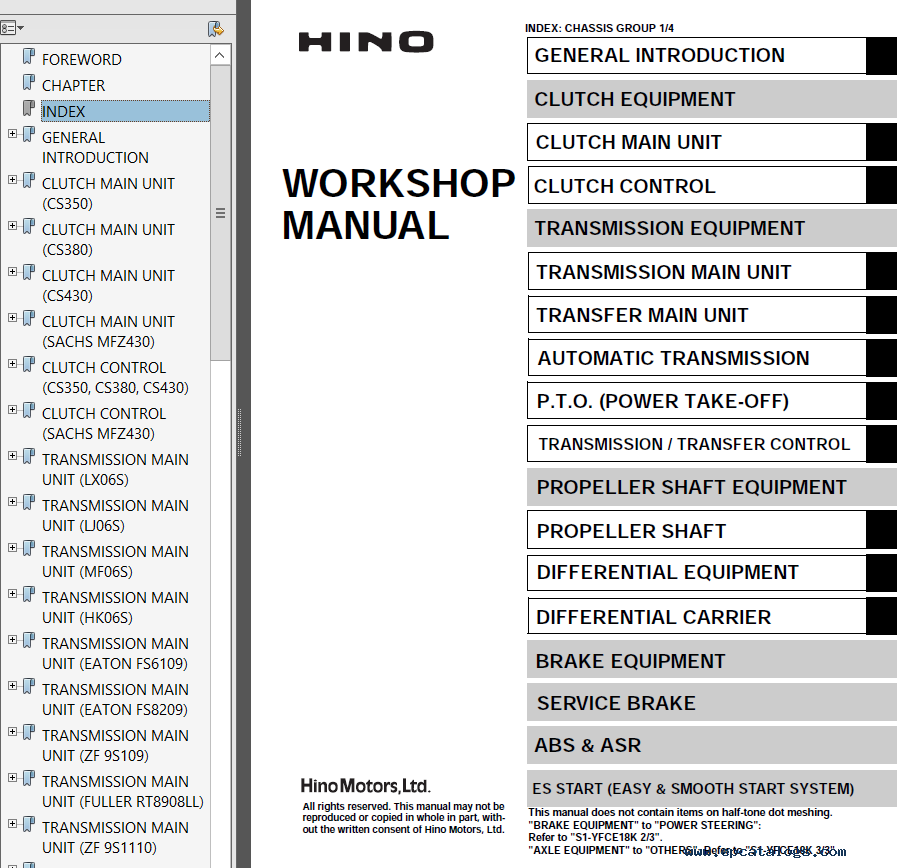Go to TRANSMISSION MAIN UNIT (EATON FS6109) bookmark
Viewport: 897px width, 868px height.
tap(115, 653)
